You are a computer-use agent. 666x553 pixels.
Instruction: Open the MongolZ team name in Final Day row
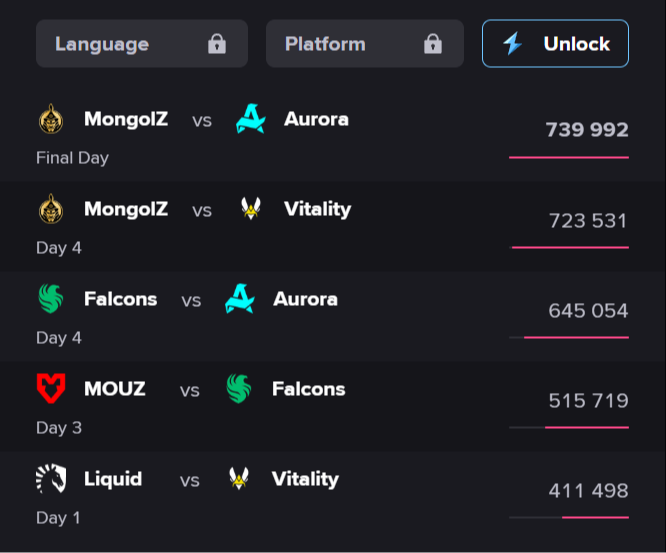[x=126, y=120]
